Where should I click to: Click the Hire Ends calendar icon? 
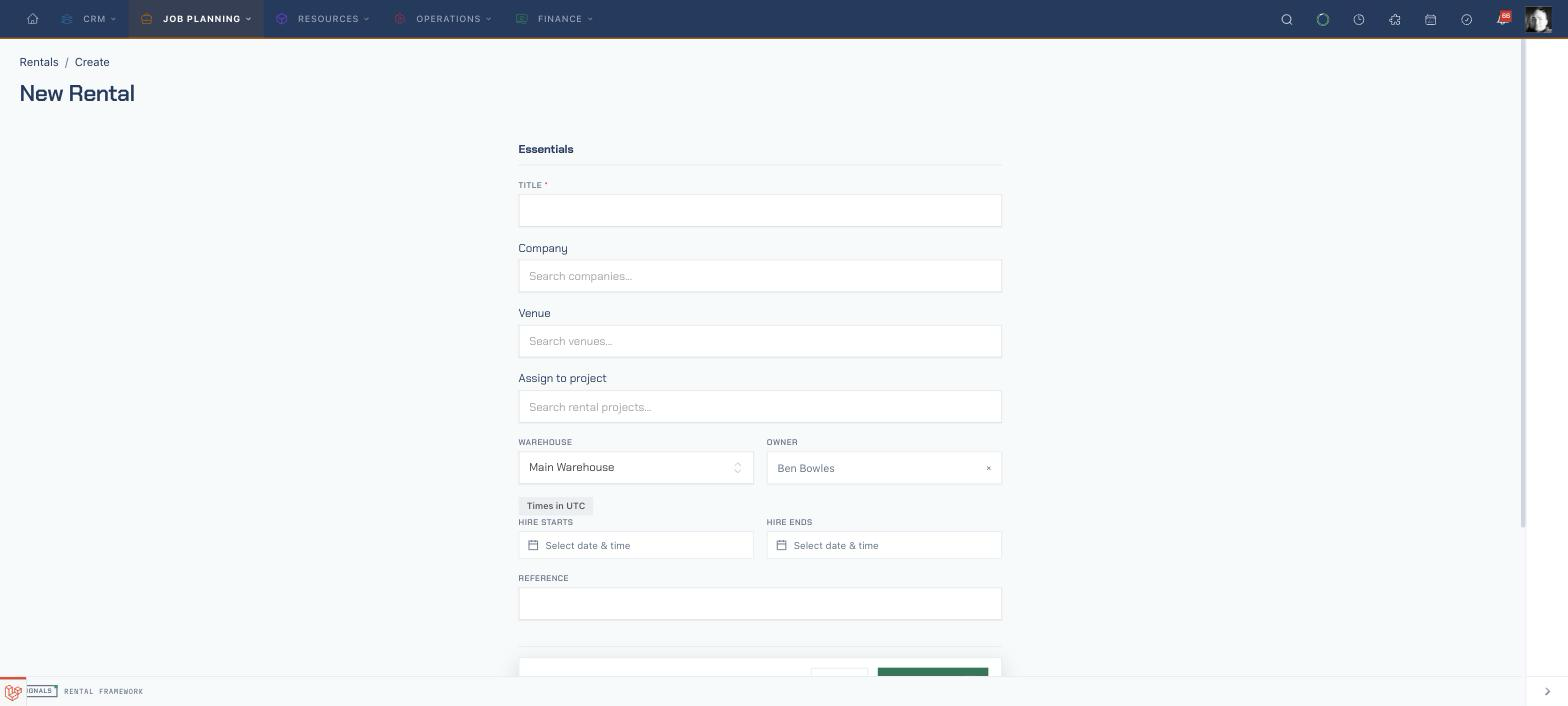click(x=782, y=545)
